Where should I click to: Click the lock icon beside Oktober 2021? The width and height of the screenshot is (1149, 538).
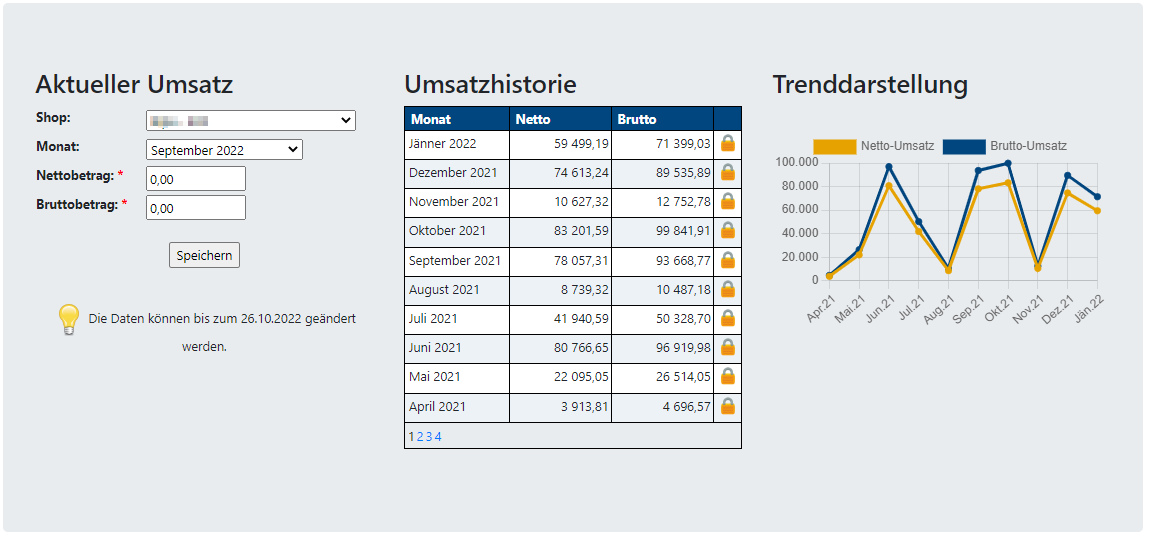[728, 230]
